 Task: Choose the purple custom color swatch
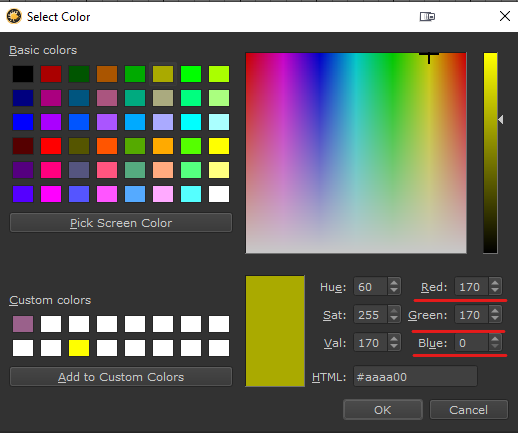23,324
